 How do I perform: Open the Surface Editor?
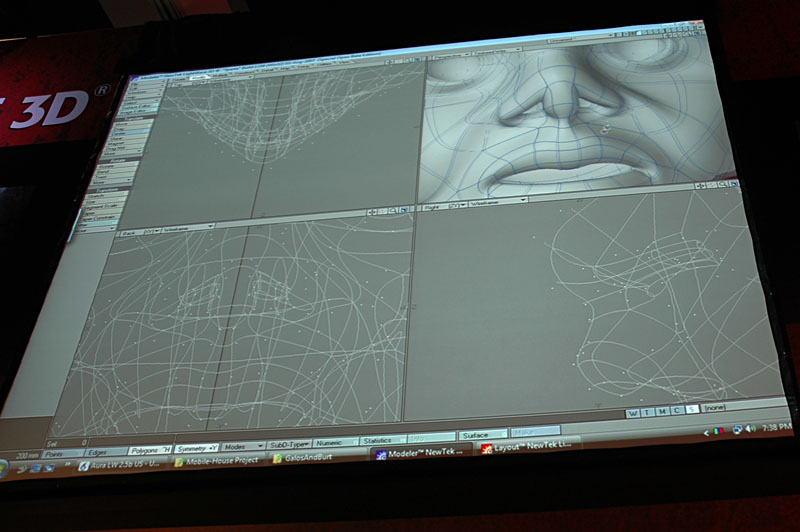click(x=140, y=106)
